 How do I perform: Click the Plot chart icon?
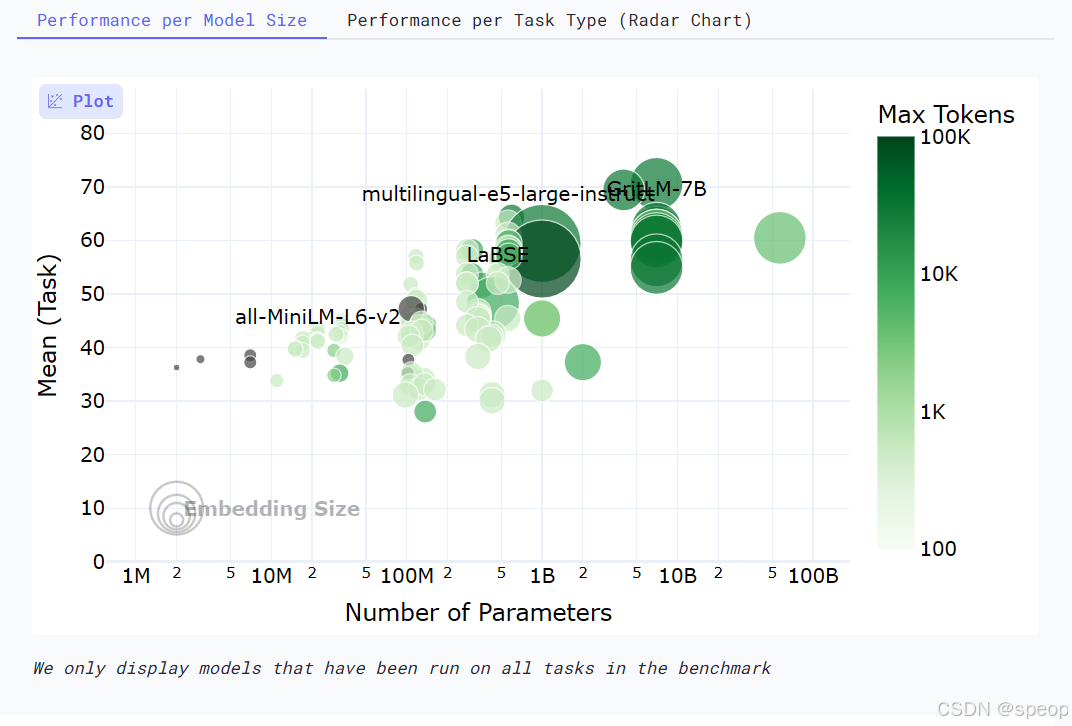pyautogui.click(x=55, y=101)
